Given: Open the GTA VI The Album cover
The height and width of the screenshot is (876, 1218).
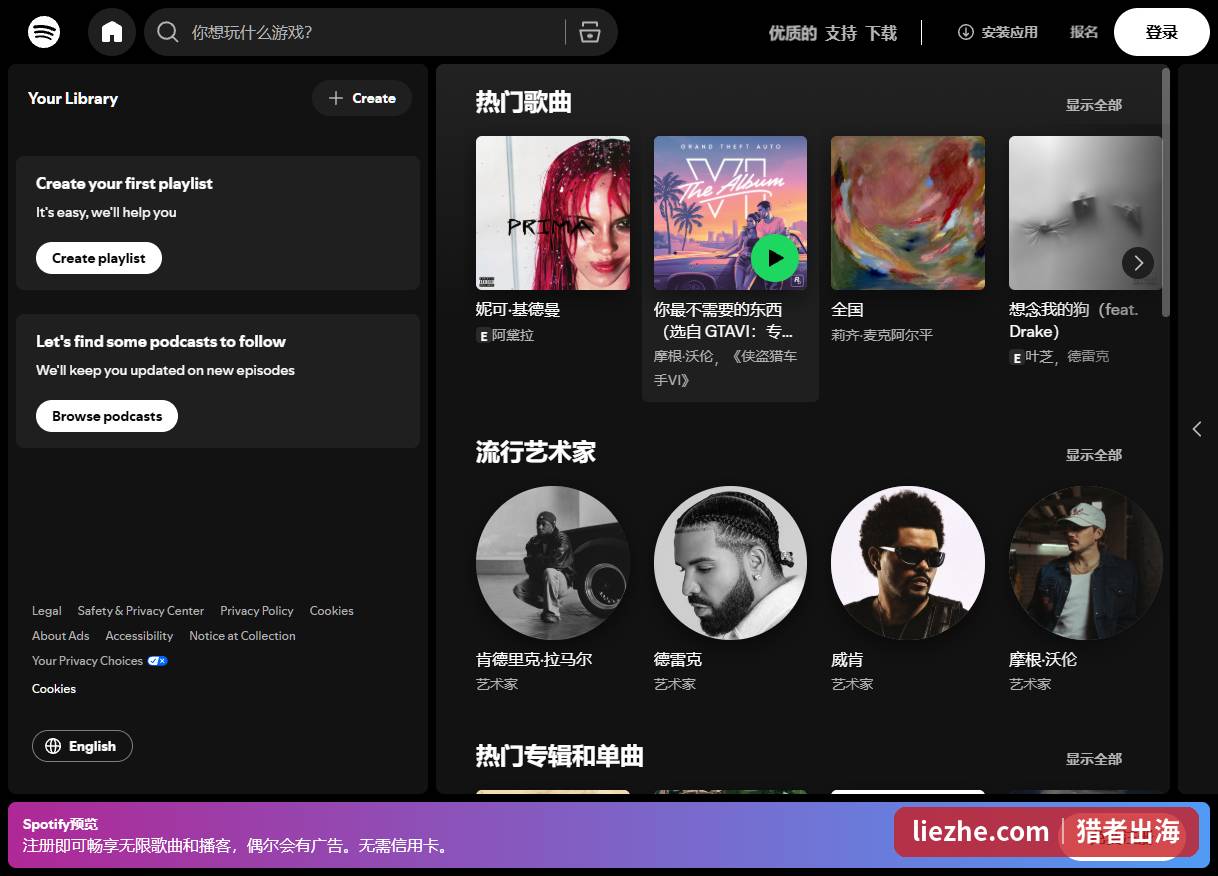Looking at the screenshot, I should click(730, 213).
